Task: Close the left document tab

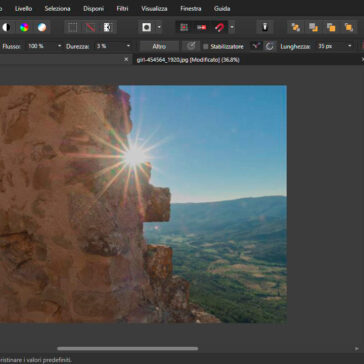Action: [126, 59]
